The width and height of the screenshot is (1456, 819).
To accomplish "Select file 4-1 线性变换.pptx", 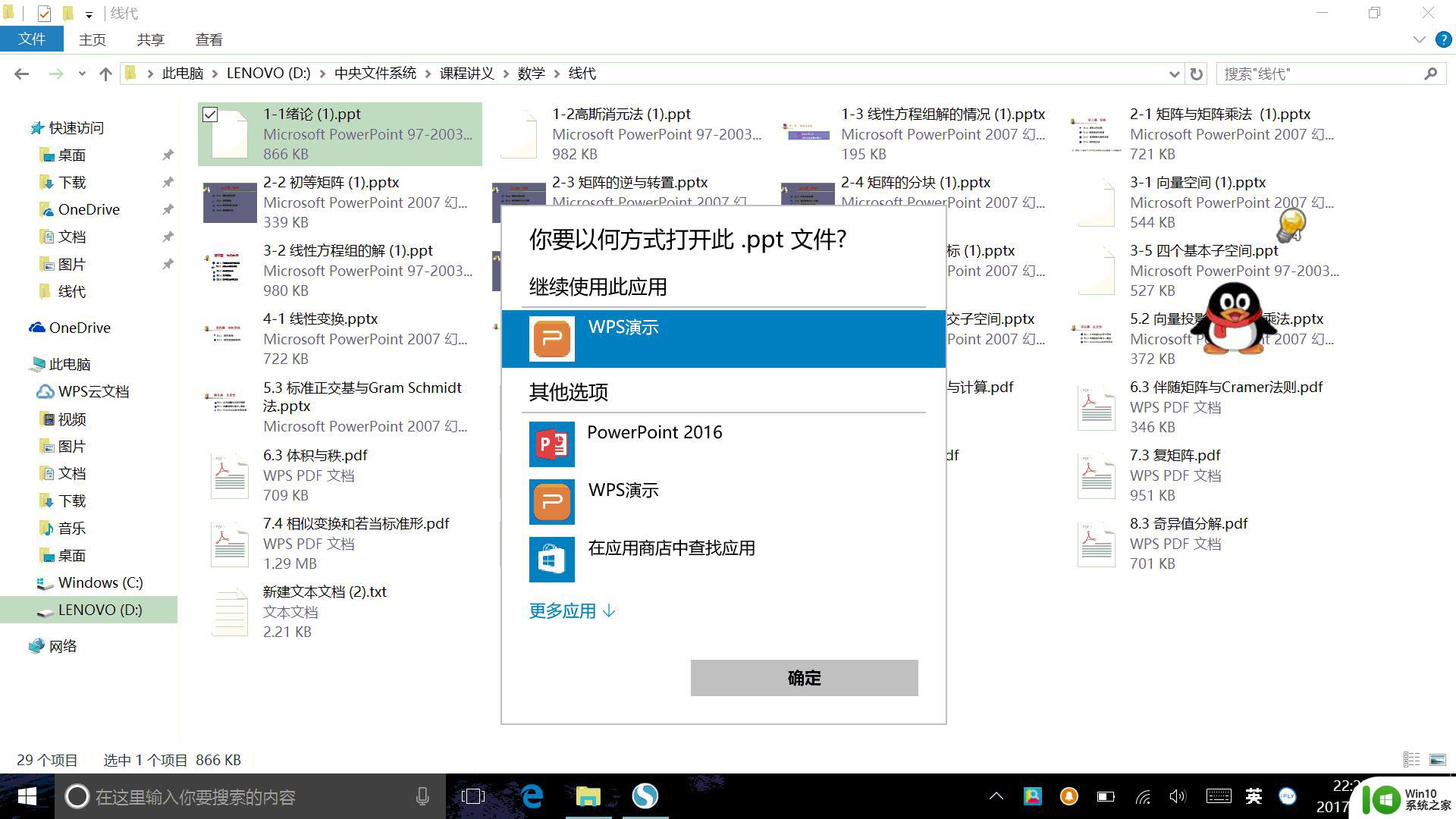I will (x=320, y=319).
